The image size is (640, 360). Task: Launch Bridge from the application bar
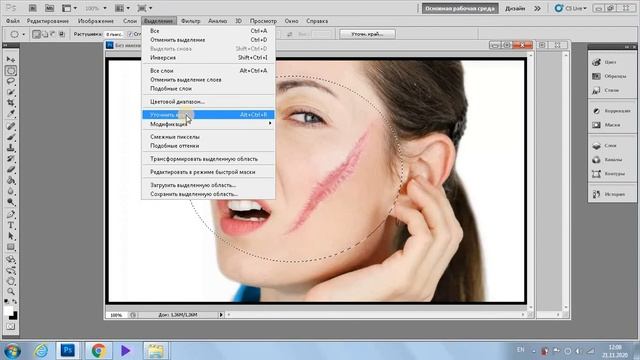click(x=33, y=8)
